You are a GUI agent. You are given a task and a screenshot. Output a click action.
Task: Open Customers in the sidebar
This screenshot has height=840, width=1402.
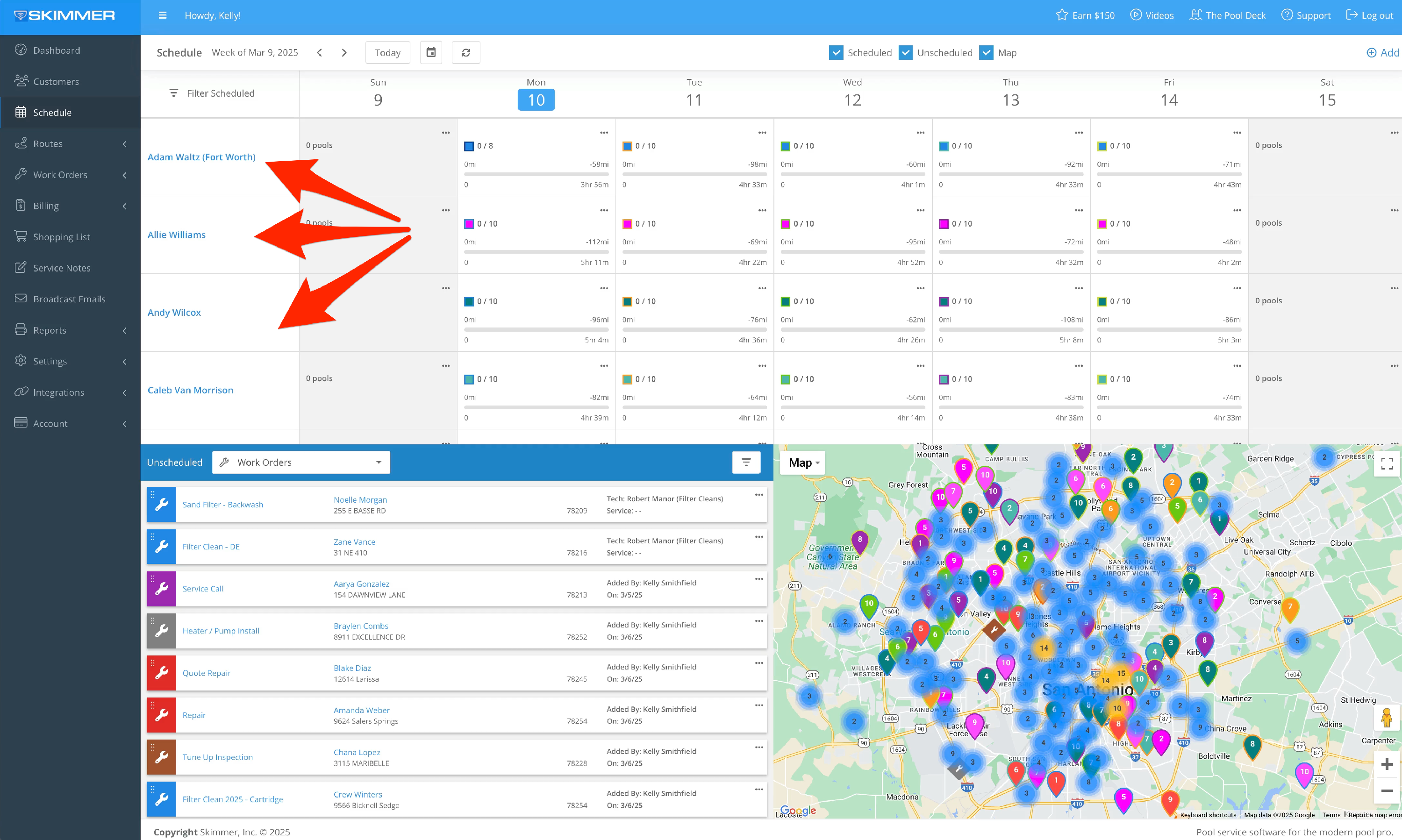click(56, 81)
